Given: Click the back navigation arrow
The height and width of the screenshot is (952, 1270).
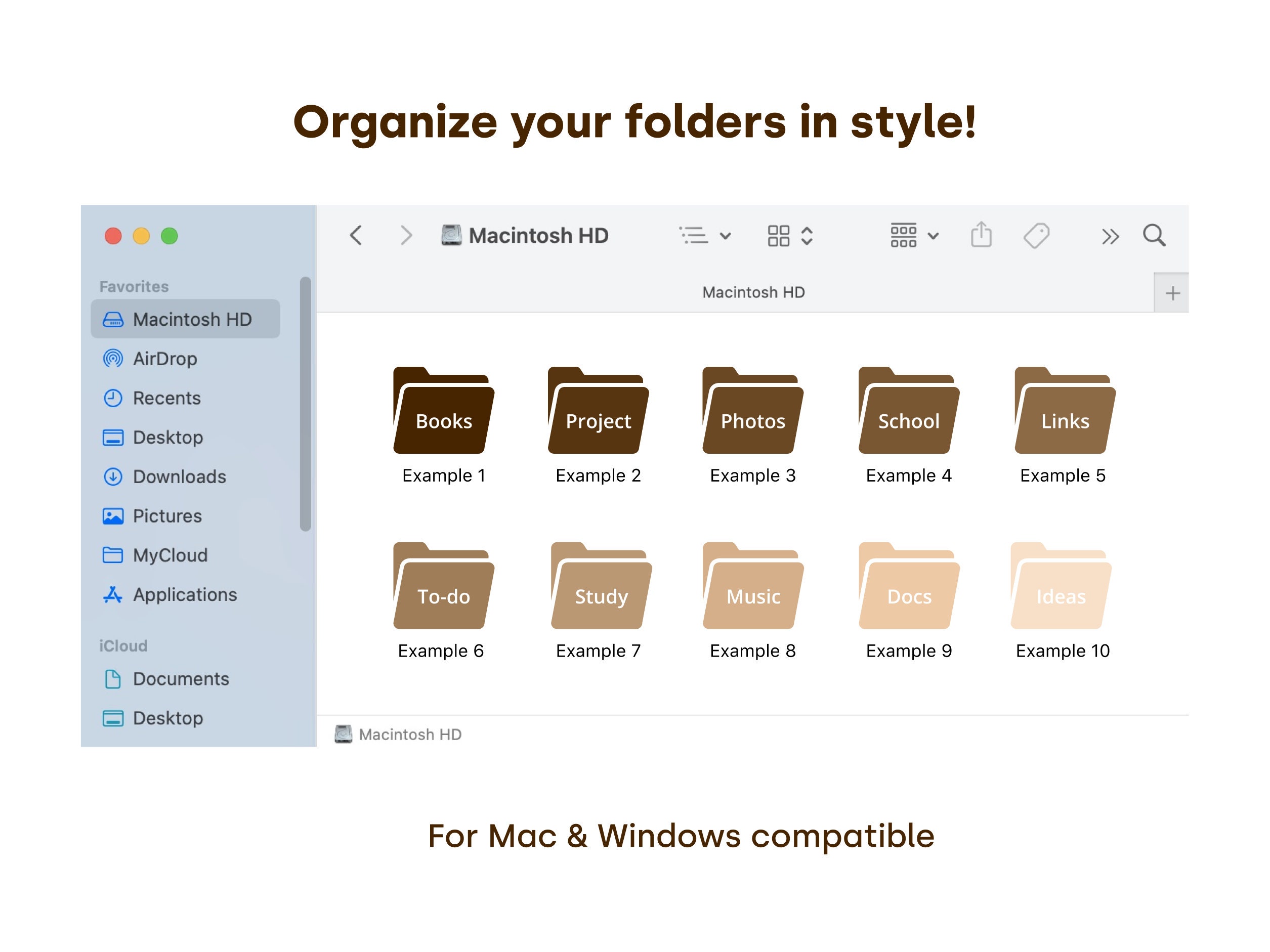Looking at the screenshot, I should [x=356, y=235].
